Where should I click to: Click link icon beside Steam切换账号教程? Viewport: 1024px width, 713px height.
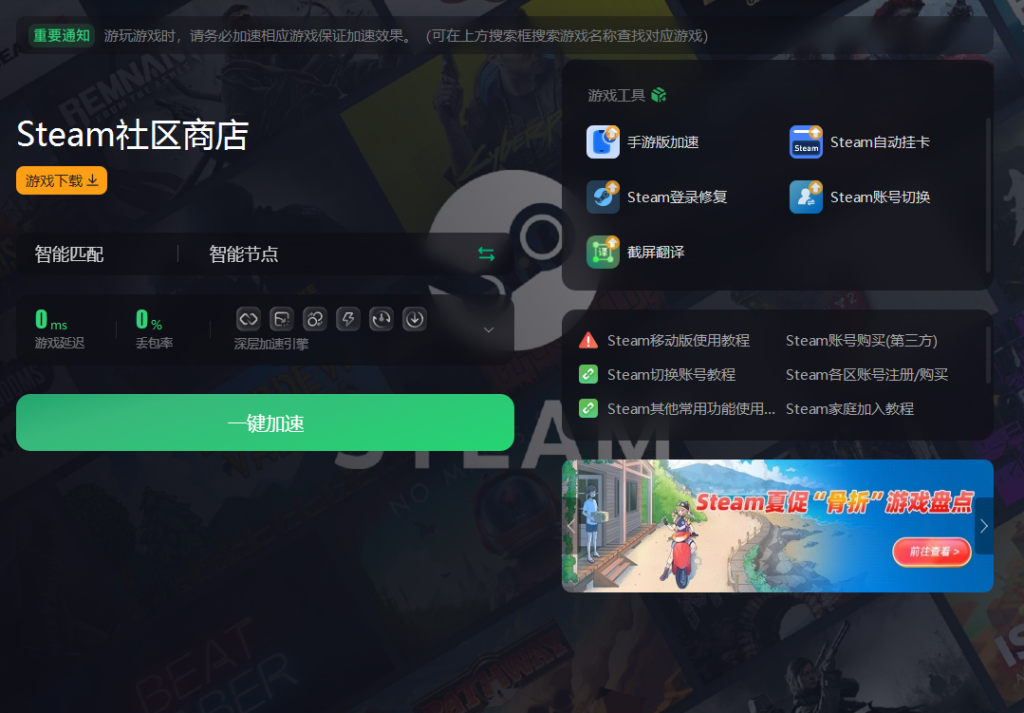588,374
